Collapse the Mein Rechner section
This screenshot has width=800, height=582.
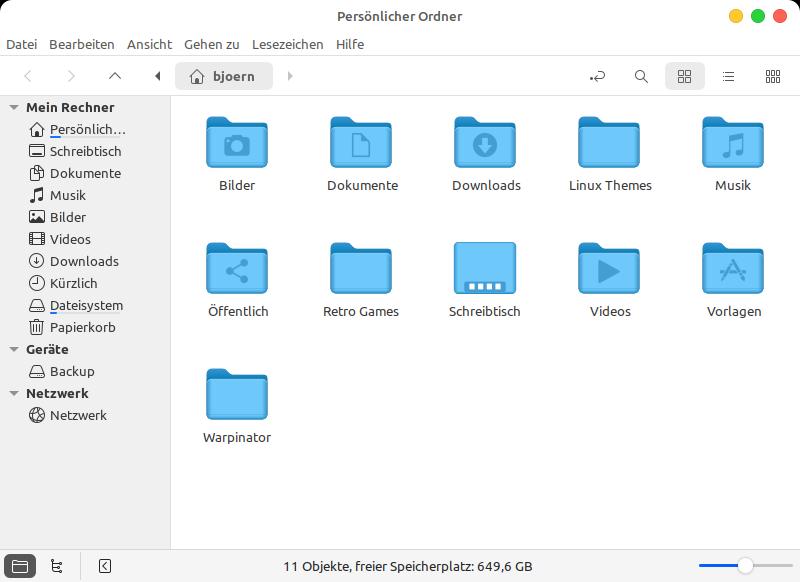(x=14, y=108)
